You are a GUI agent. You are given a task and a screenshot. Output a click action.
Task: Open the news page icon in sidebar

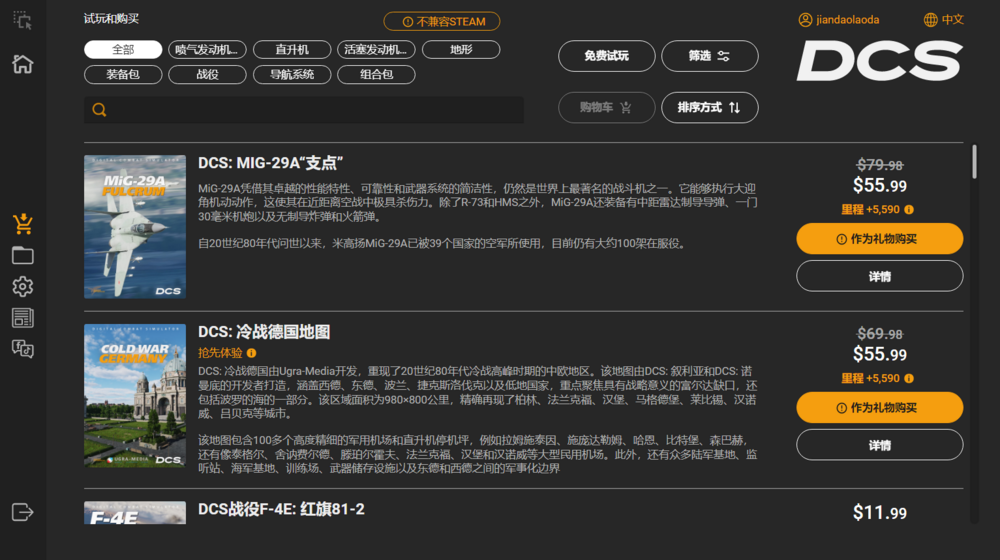[x=22, y=318]
